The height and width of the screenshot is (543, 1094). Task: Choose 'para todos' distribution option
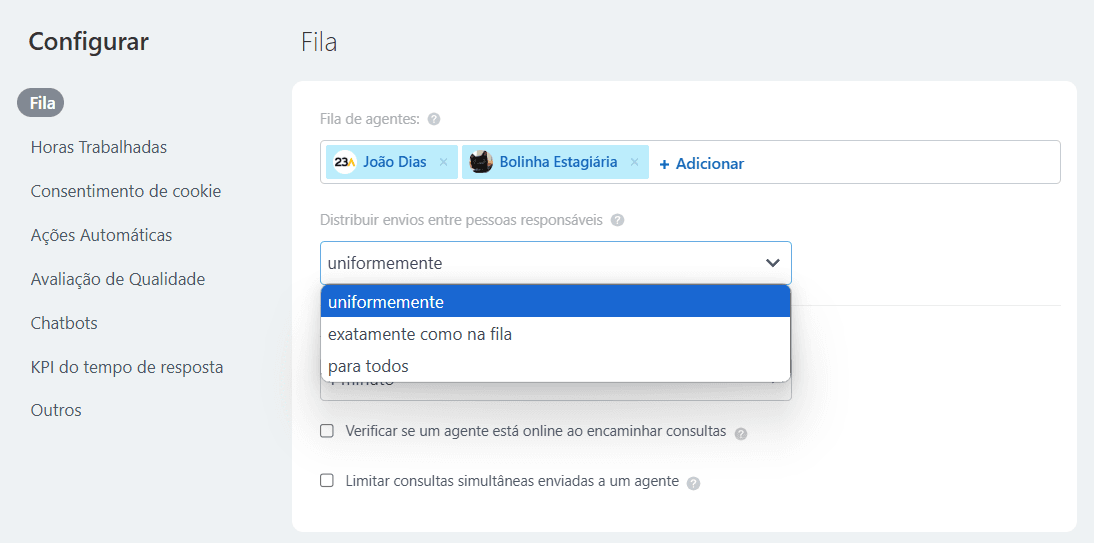click(368, 366)
